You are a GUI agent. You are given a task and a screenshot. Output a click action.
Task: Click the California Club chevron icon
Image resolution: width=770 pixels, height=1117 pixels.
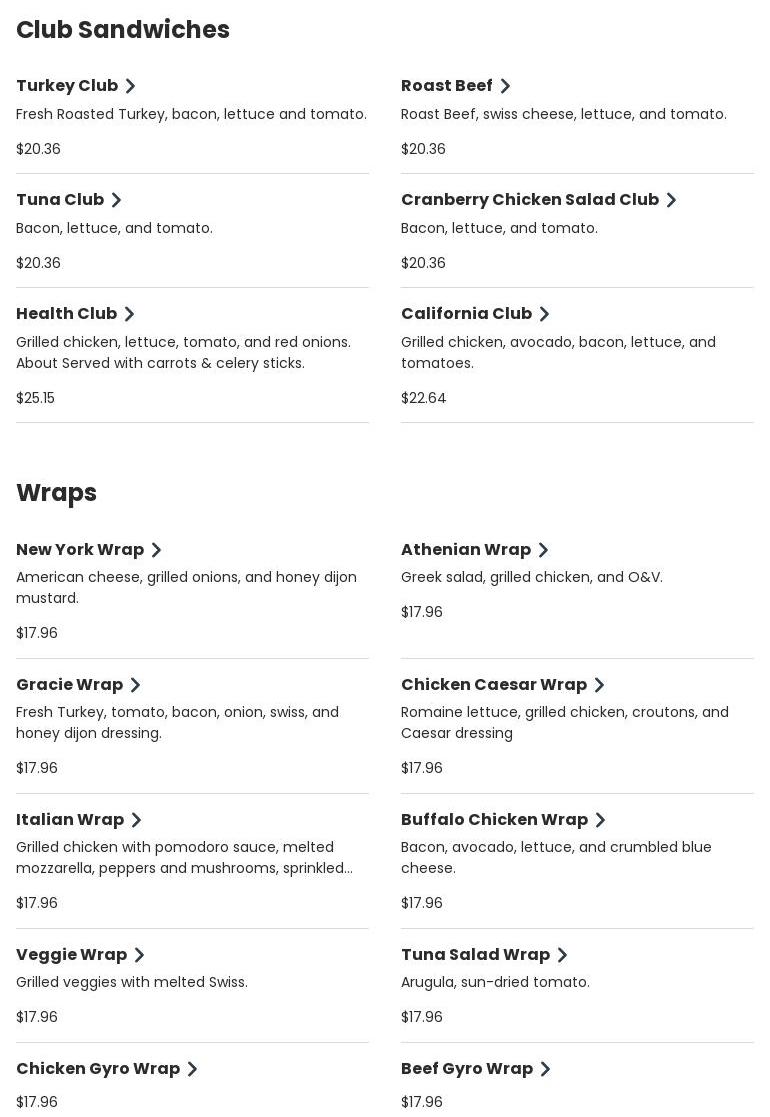[x=544, y=315]
